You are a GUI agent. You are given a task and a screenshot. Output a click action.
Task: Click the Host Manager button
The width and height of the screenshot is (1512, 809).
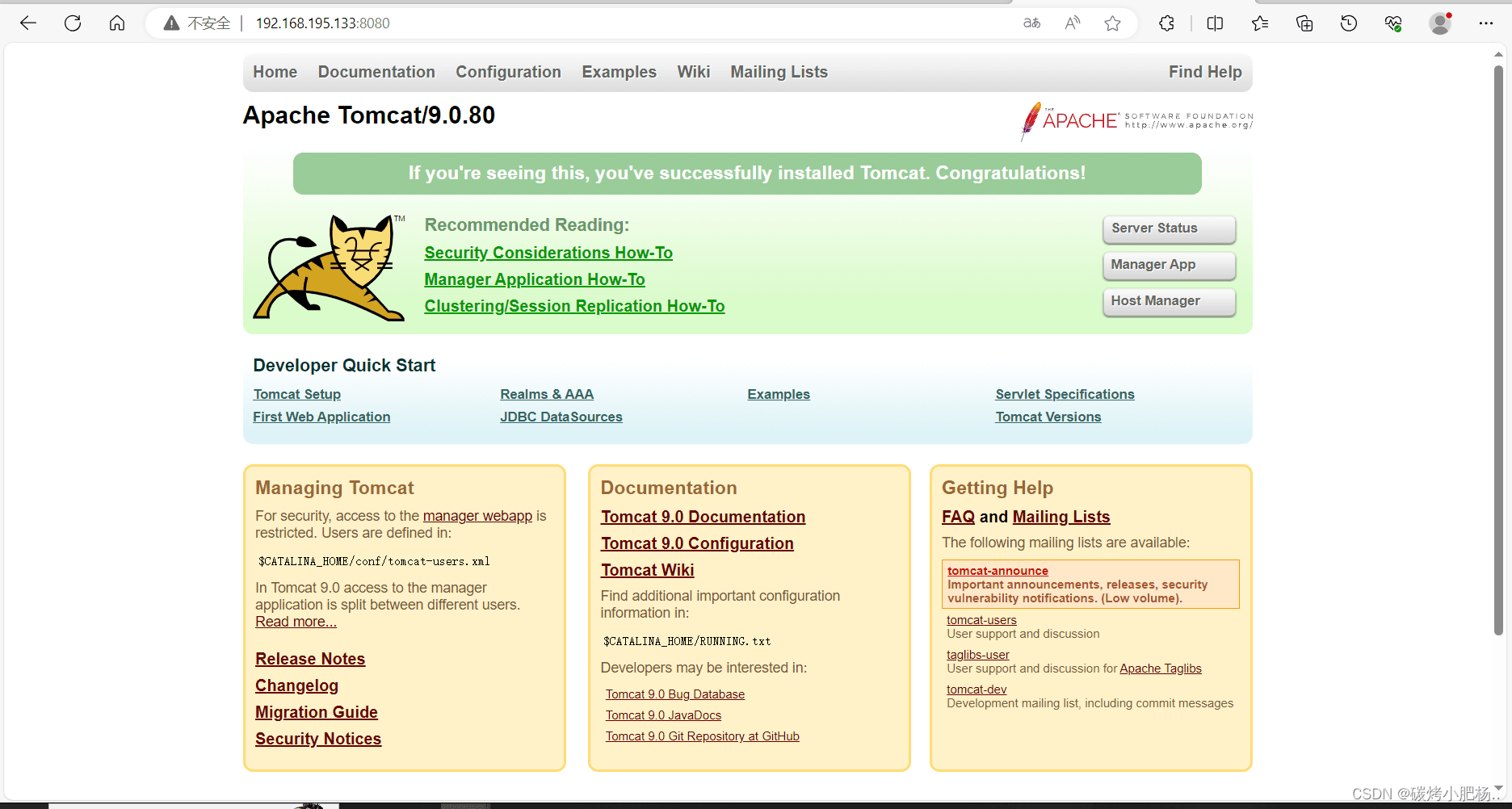[x=1169, y=301]
